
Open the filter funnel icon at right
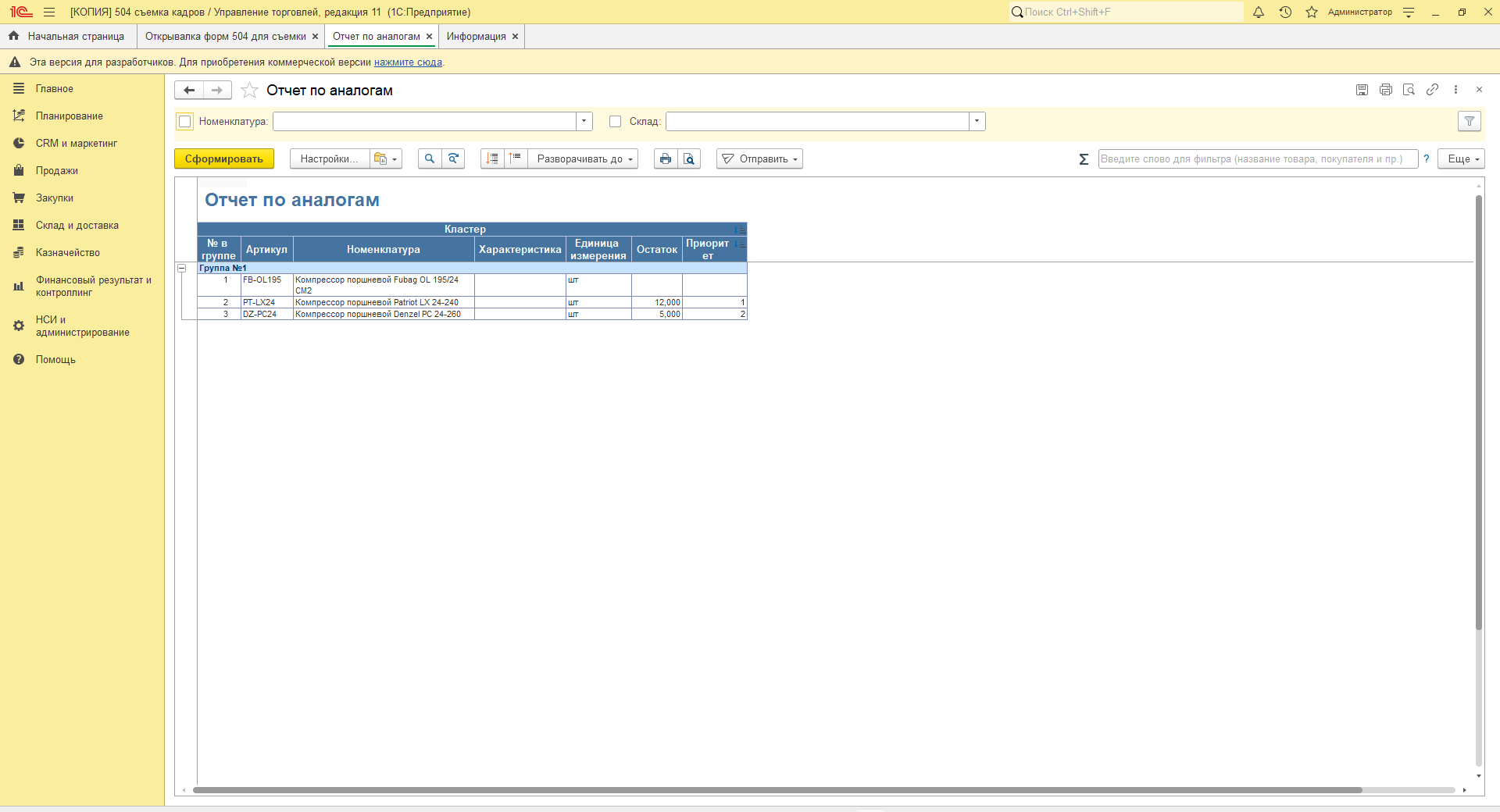point(1470,121)
